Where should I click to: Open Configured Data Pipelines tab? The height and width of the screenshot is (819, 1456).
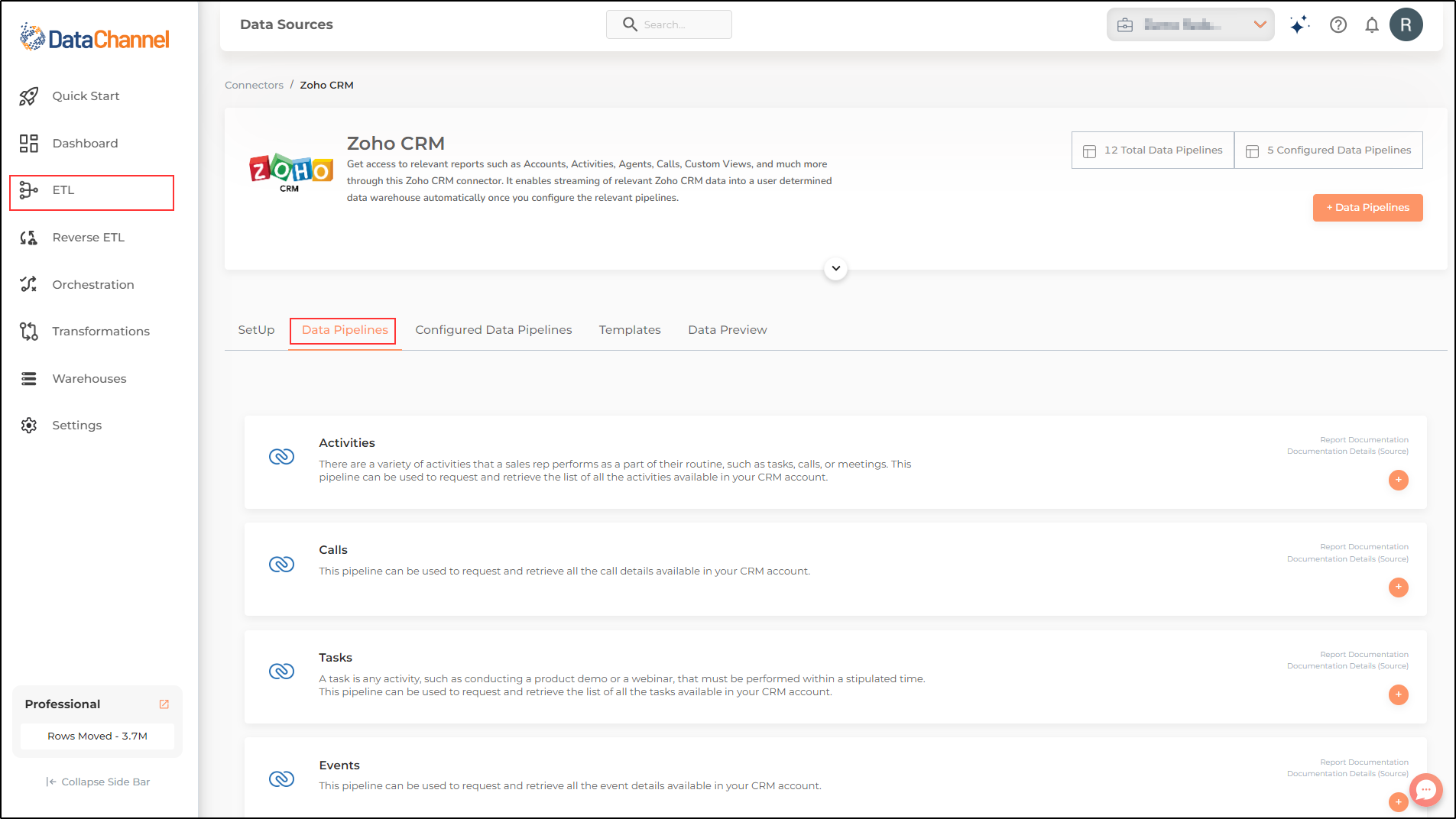(x=494, y=330)
